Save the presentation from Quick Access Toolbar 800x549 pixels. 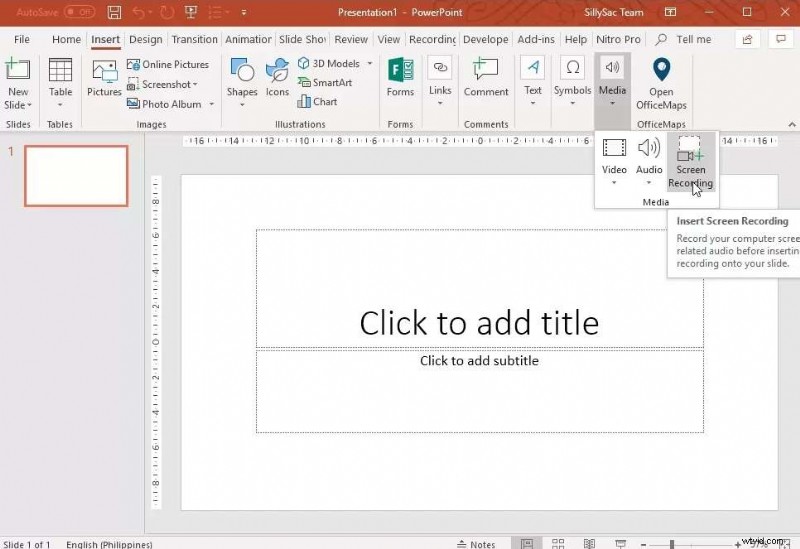click(x=114, y=13)
